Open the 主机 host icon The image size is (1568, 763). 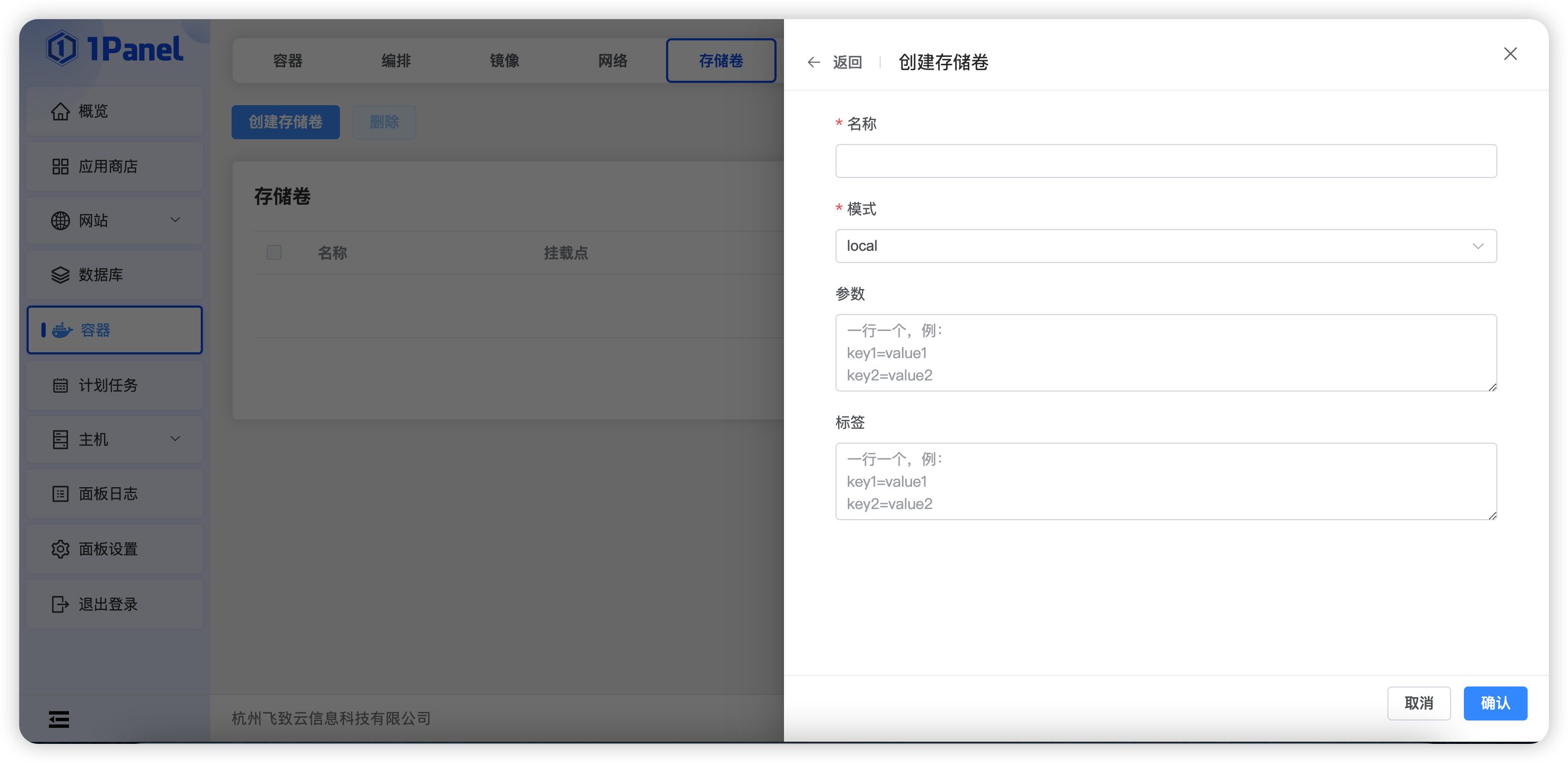click(x=60, y=439)
